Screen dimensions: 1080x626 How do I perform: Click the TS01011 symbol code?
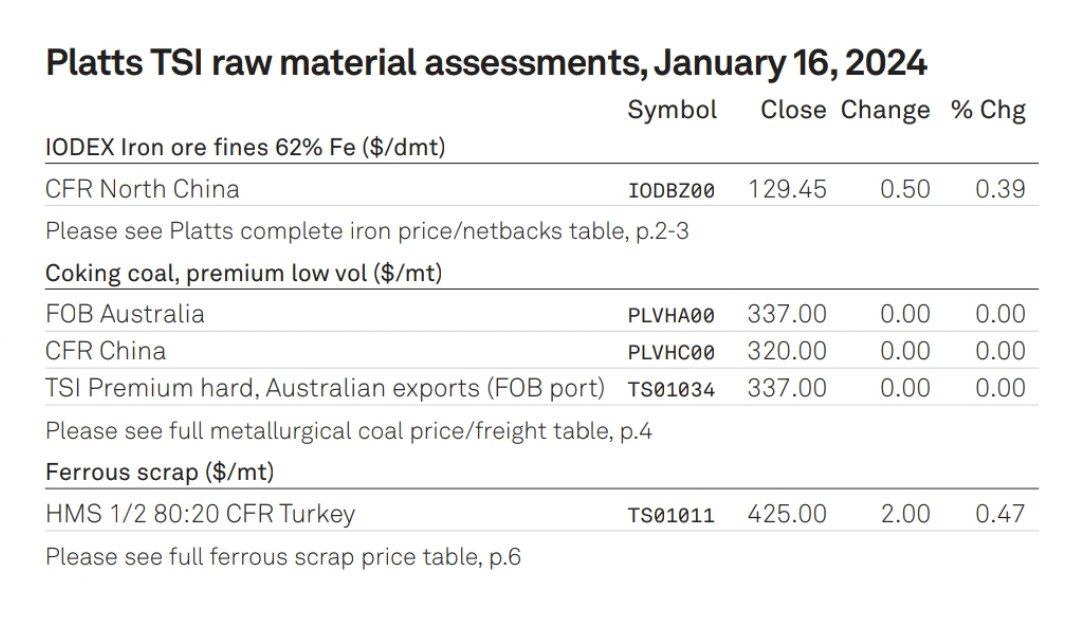pos(671,516)
